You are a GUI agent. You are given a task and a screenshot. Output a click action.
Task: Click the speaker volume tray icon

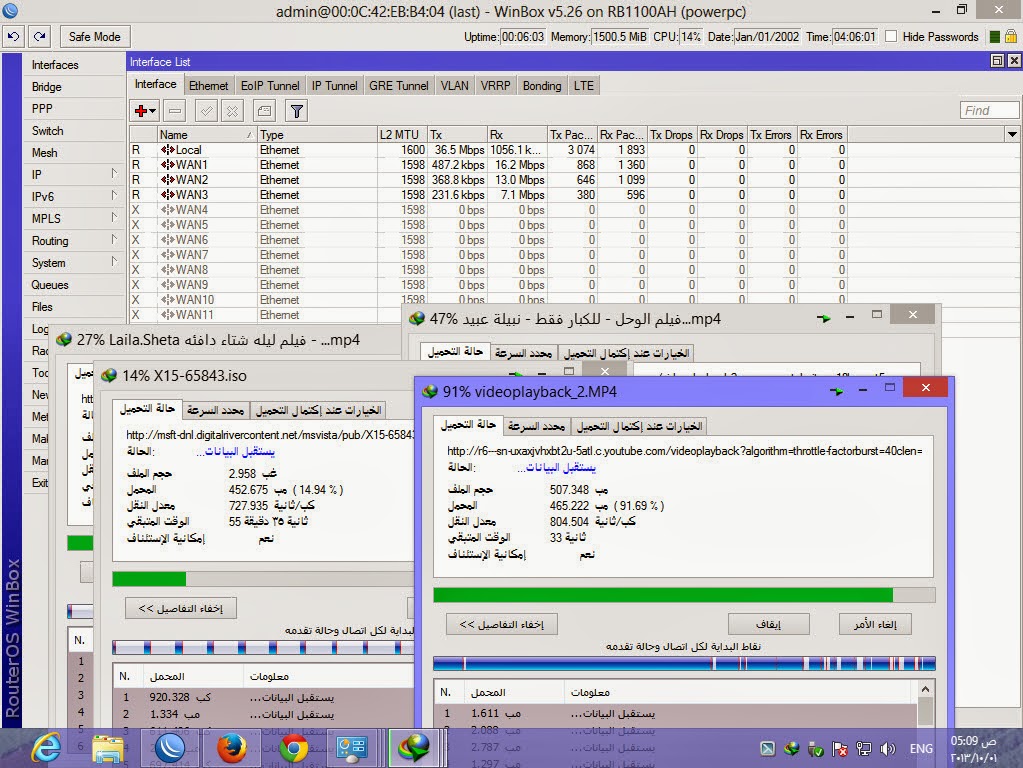[888, 749]
